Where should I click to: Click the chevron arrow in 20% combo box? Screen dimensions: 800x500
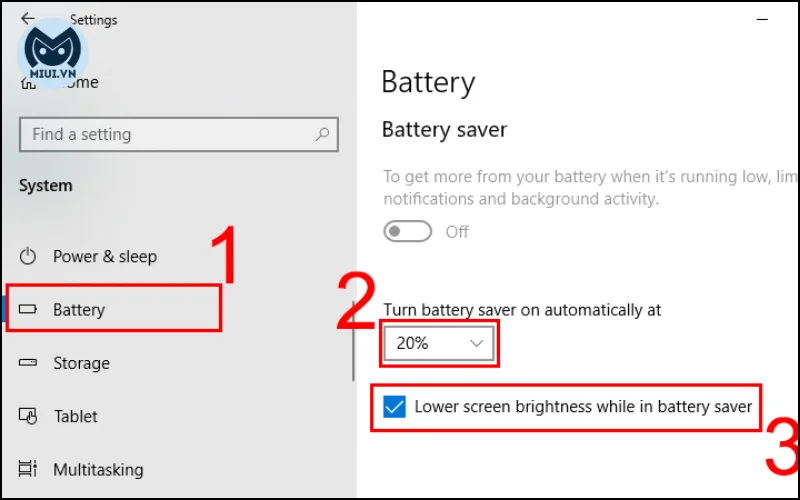[477, 343]
